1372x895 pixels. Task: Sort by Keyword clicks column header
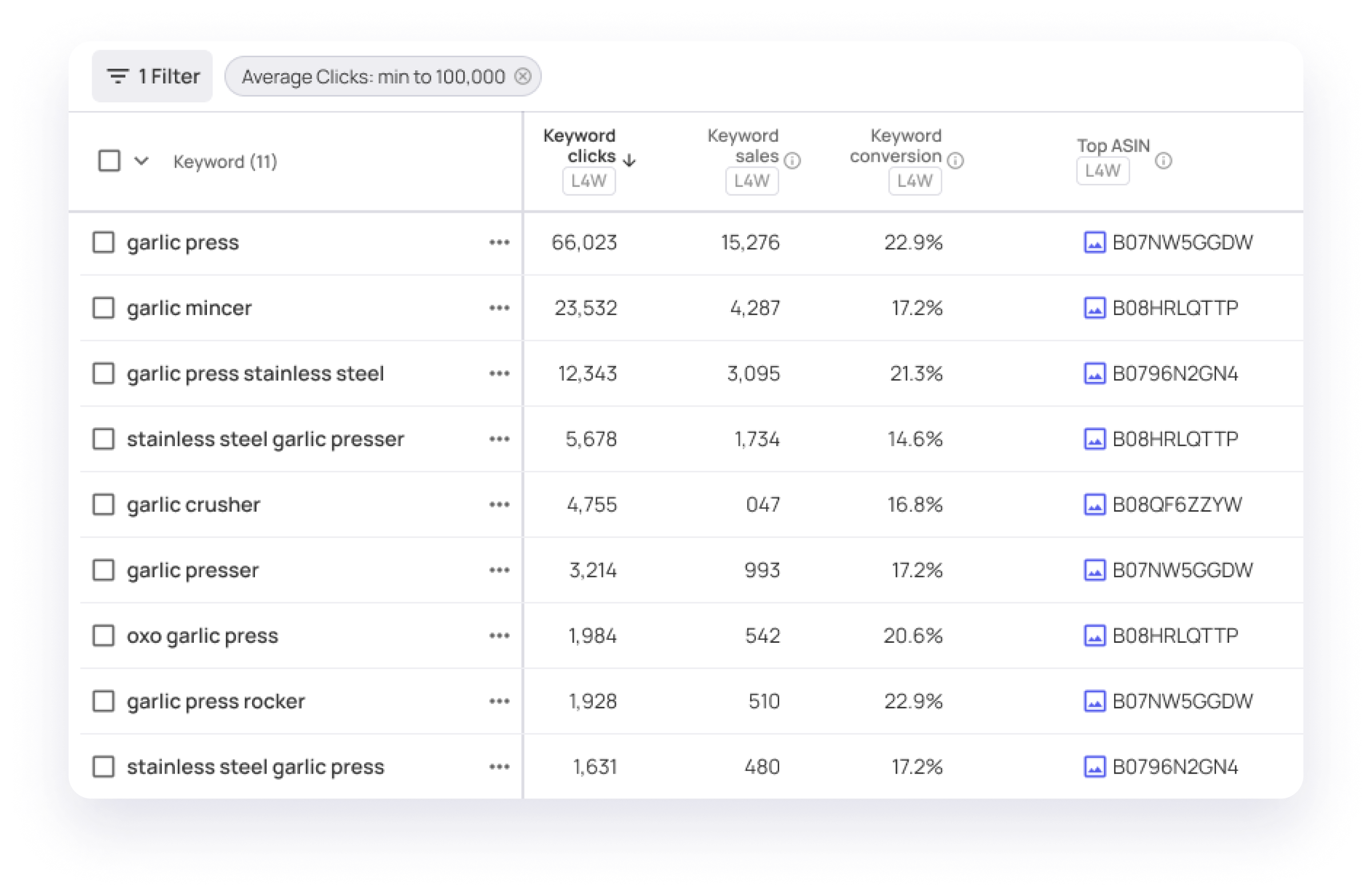(x=579, y=146)
